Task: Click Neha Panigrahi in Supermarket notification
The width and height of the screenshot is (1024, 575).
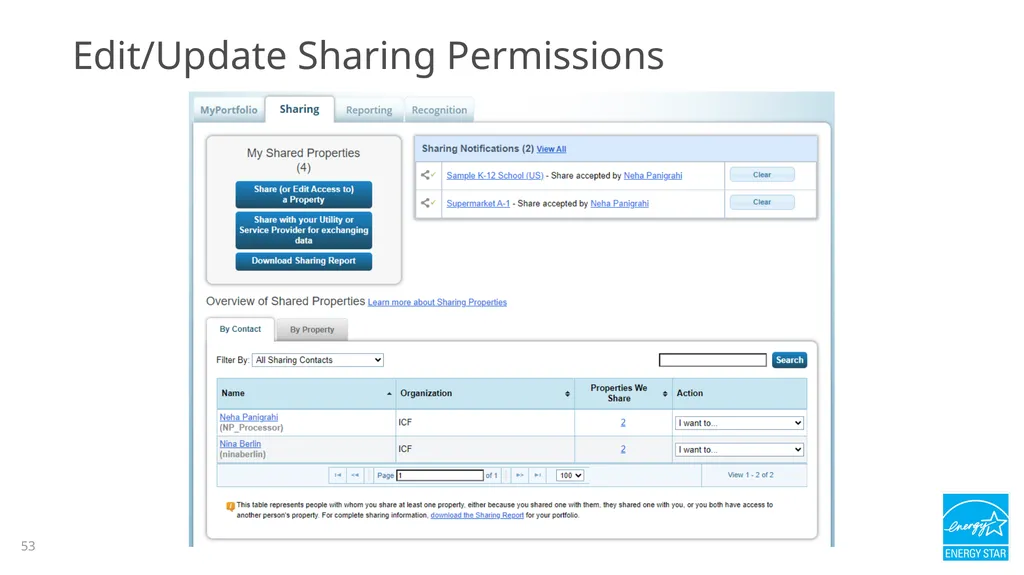Action: [620, 203]
